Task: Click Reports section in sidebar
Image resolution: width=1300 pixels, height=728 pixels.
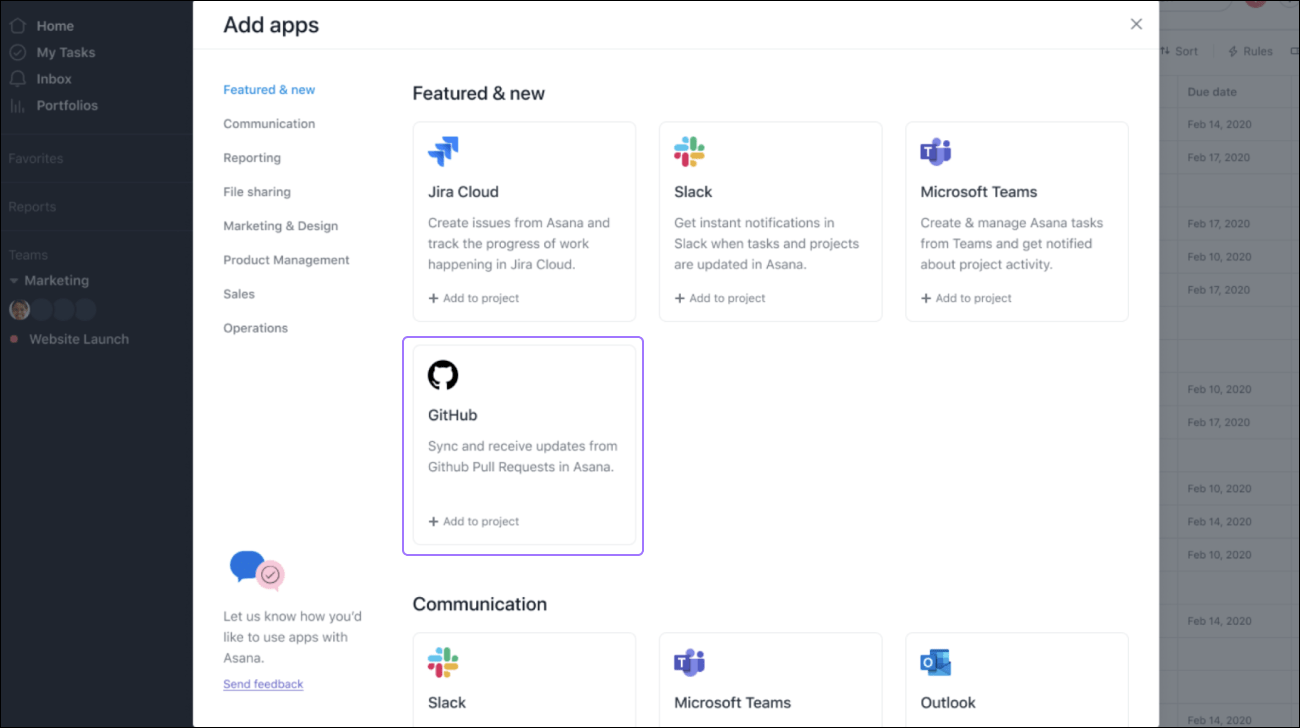Action: 32,207
